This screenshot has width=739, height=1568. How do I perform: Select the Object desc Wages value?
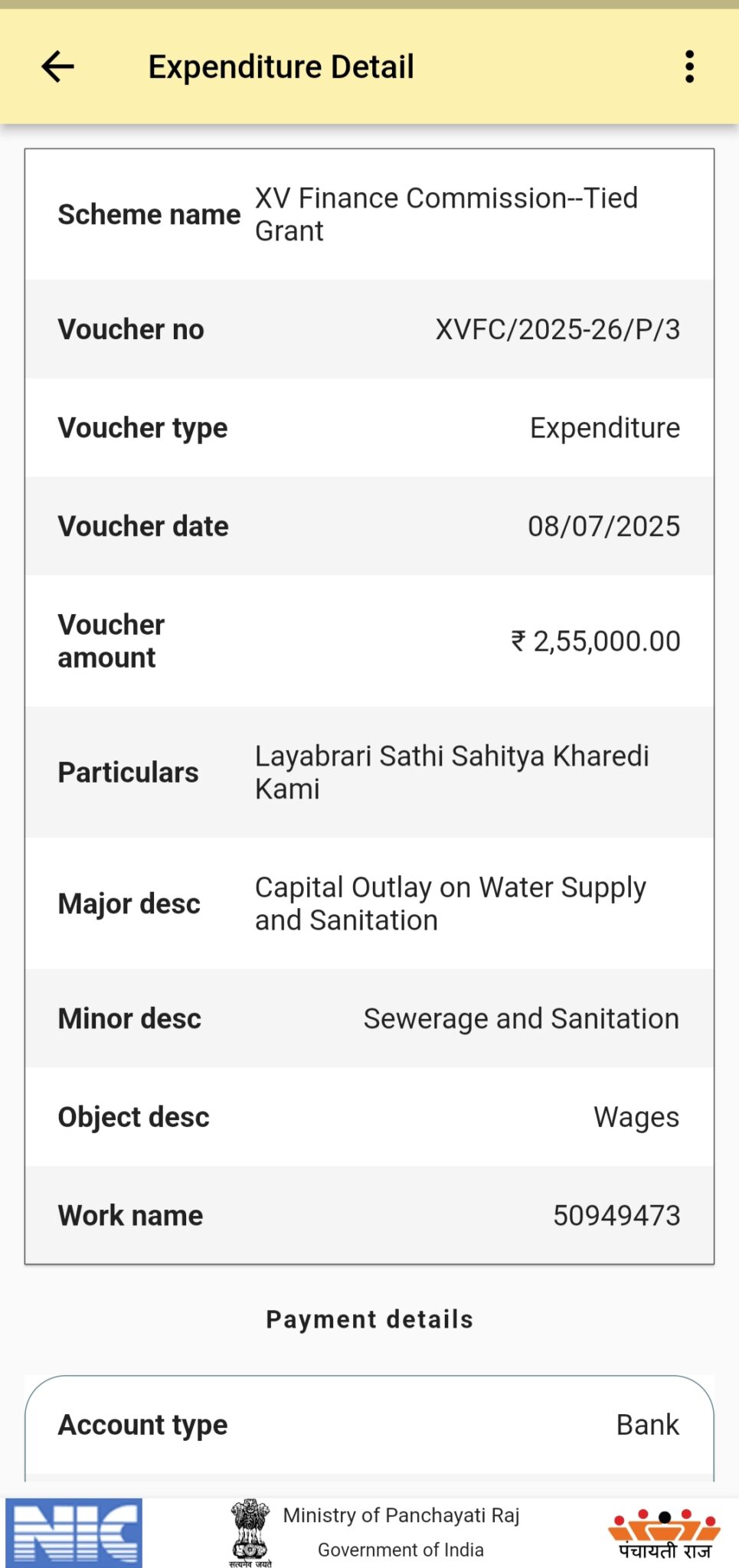point(636,1117)
